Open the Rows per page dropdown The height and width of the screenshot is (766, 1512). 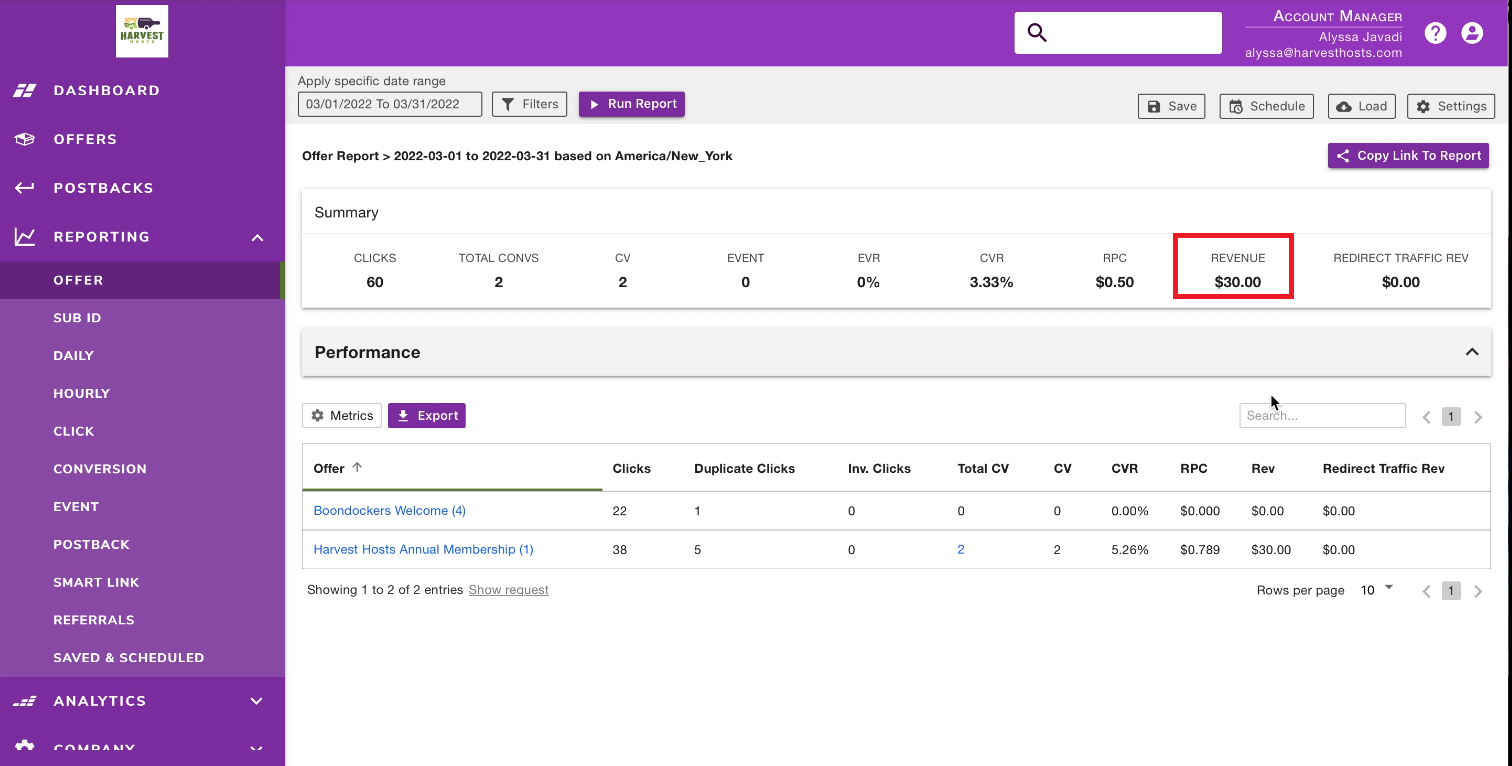(1377, 590)
